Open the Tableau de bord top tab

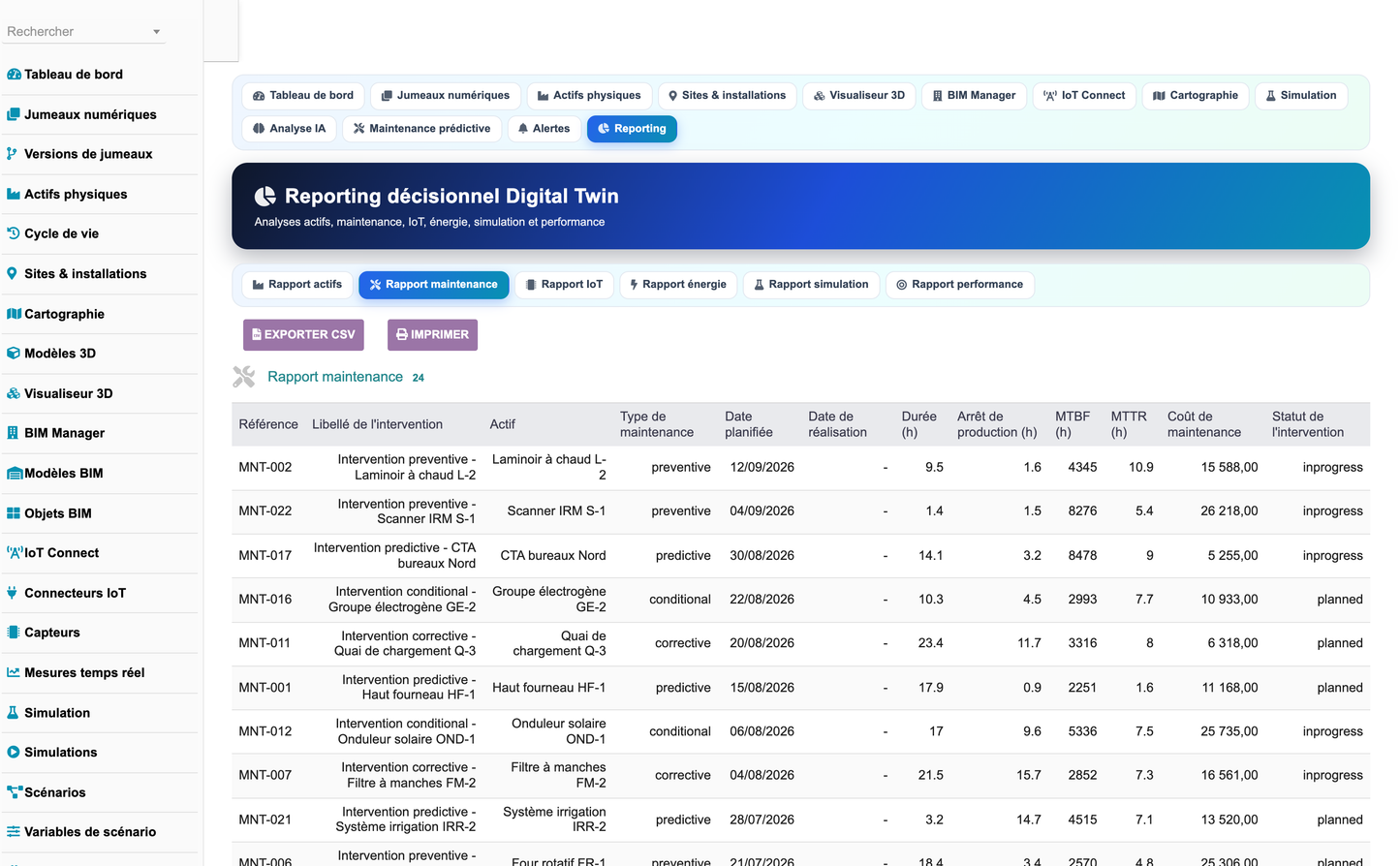[x=303, y=96]
